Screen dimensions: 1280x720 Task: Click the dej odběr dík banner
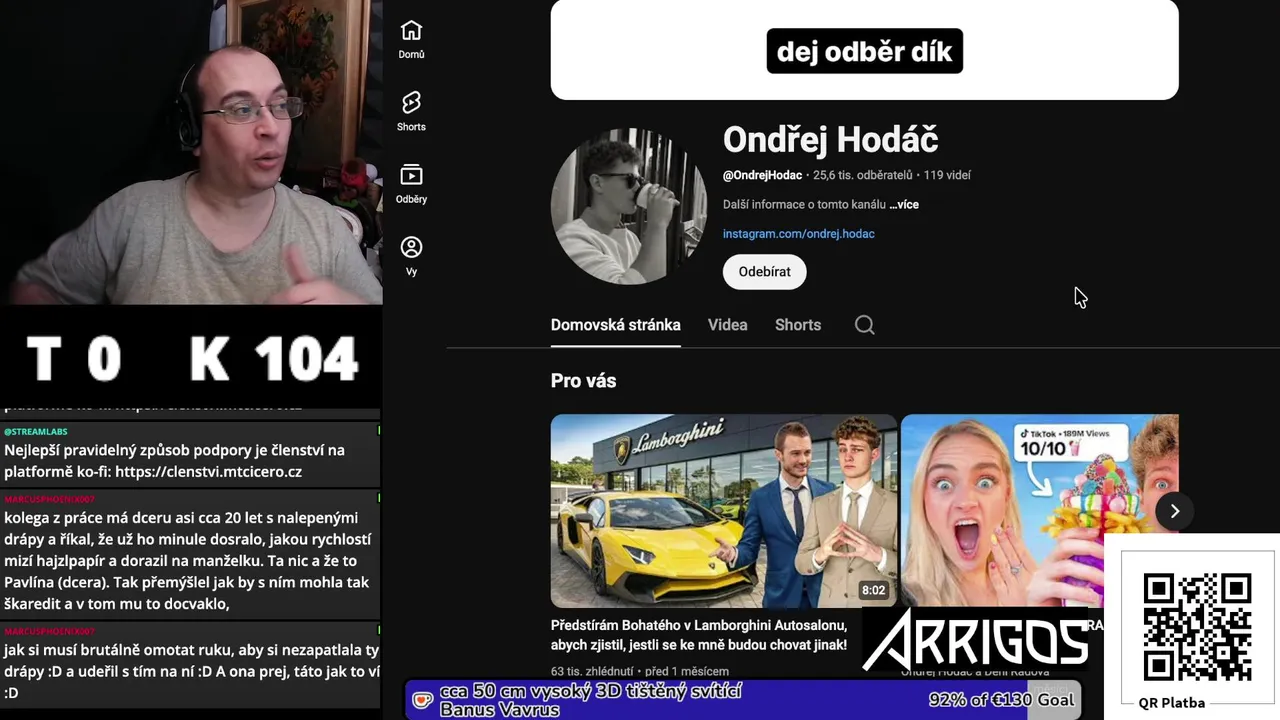[865, 50]
